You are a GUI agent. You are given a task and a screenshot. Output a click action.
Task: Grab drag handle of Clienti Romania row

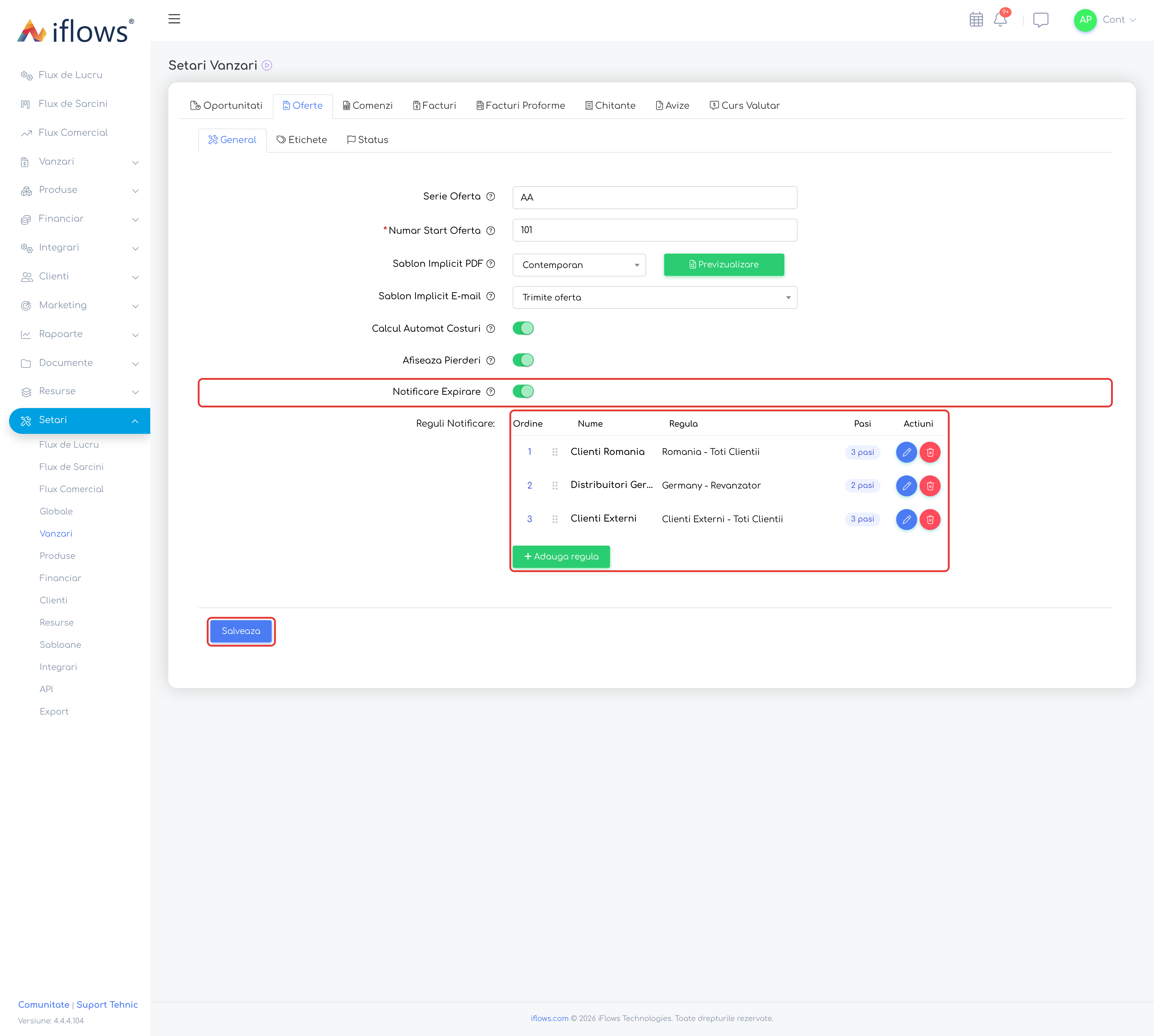tap(554, 452)
